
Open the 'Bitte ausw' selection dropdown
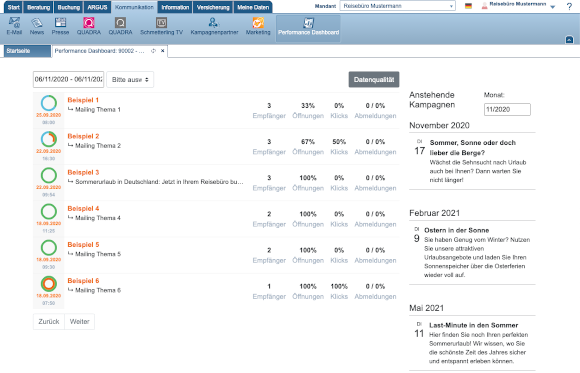click(x=130, y=80)
